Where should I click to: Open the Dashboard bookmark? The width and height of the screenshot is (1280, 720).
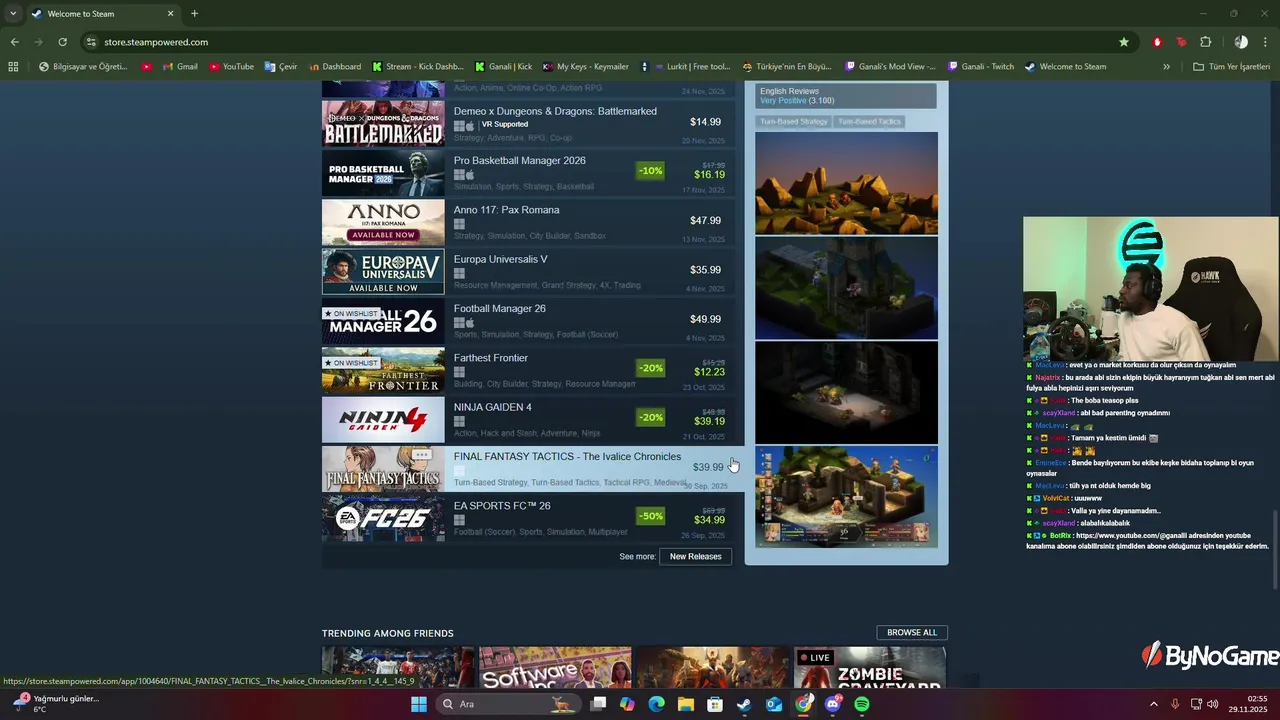pos(335,67)
